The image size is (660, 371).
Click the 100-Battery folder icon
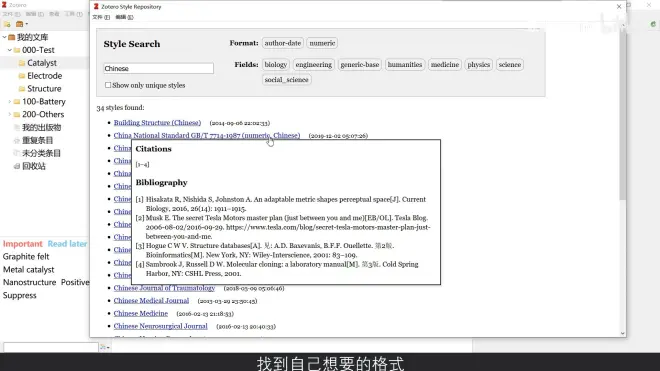pyautogui.click(x=17, y=101)
